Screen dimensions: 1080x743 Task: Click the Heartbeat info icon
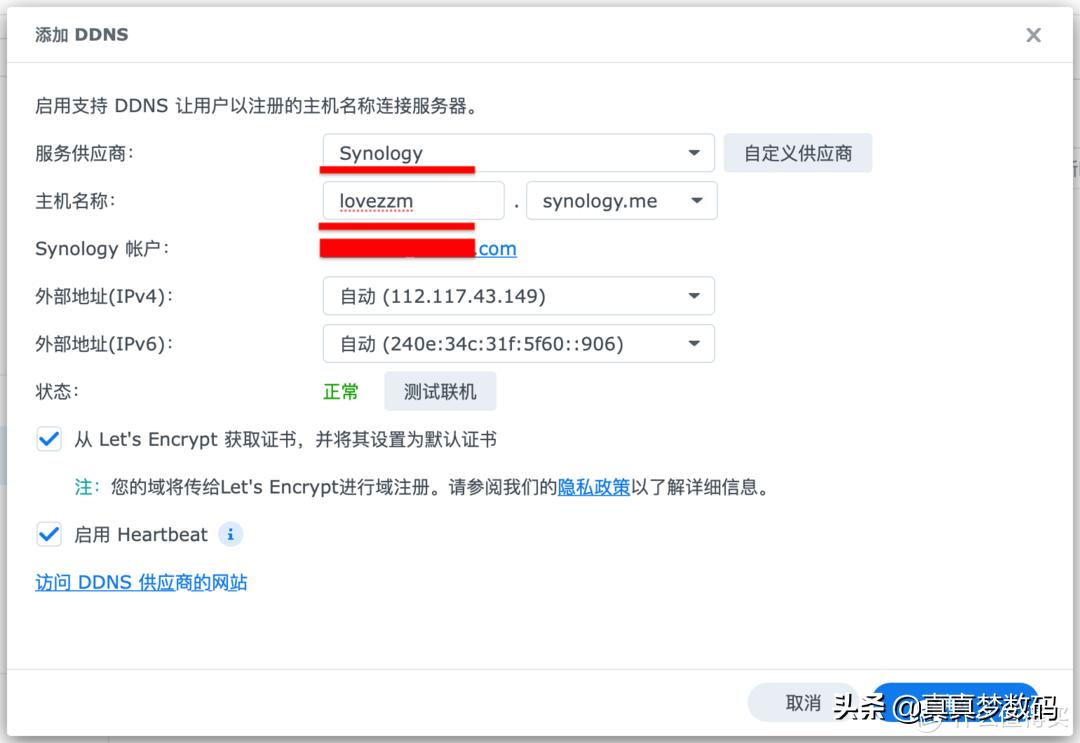click(x=230, y=534)
